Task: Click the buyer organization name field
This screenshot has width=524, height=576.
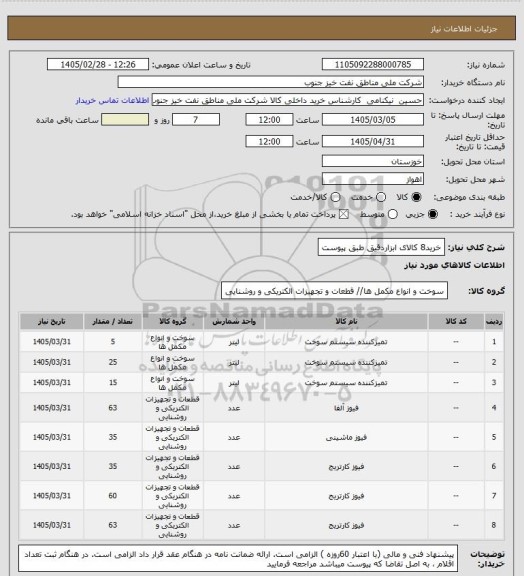Action: pyautogui.click(x=270, y=82)
